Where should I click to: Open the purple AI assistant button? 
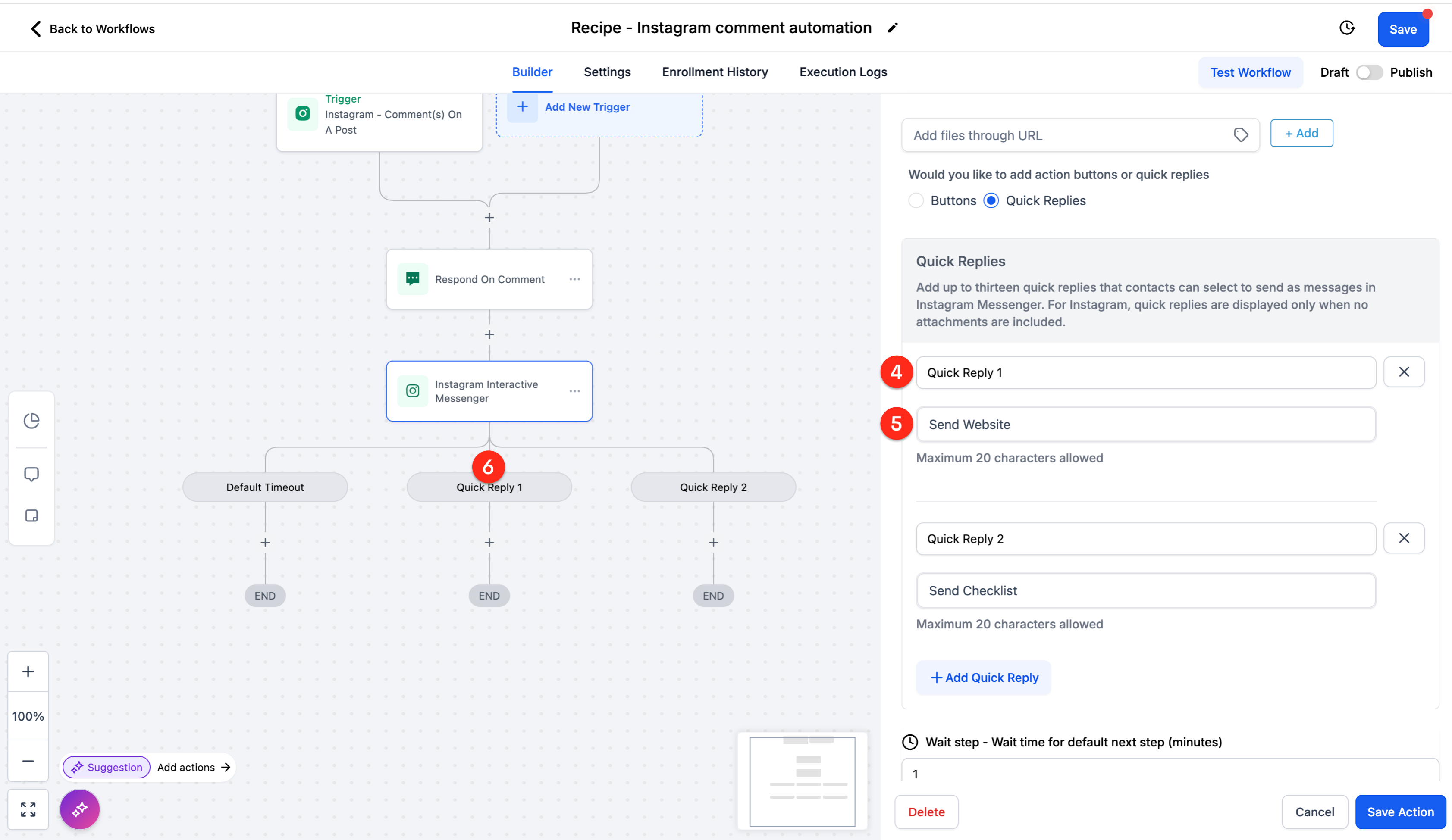[79, 809]
